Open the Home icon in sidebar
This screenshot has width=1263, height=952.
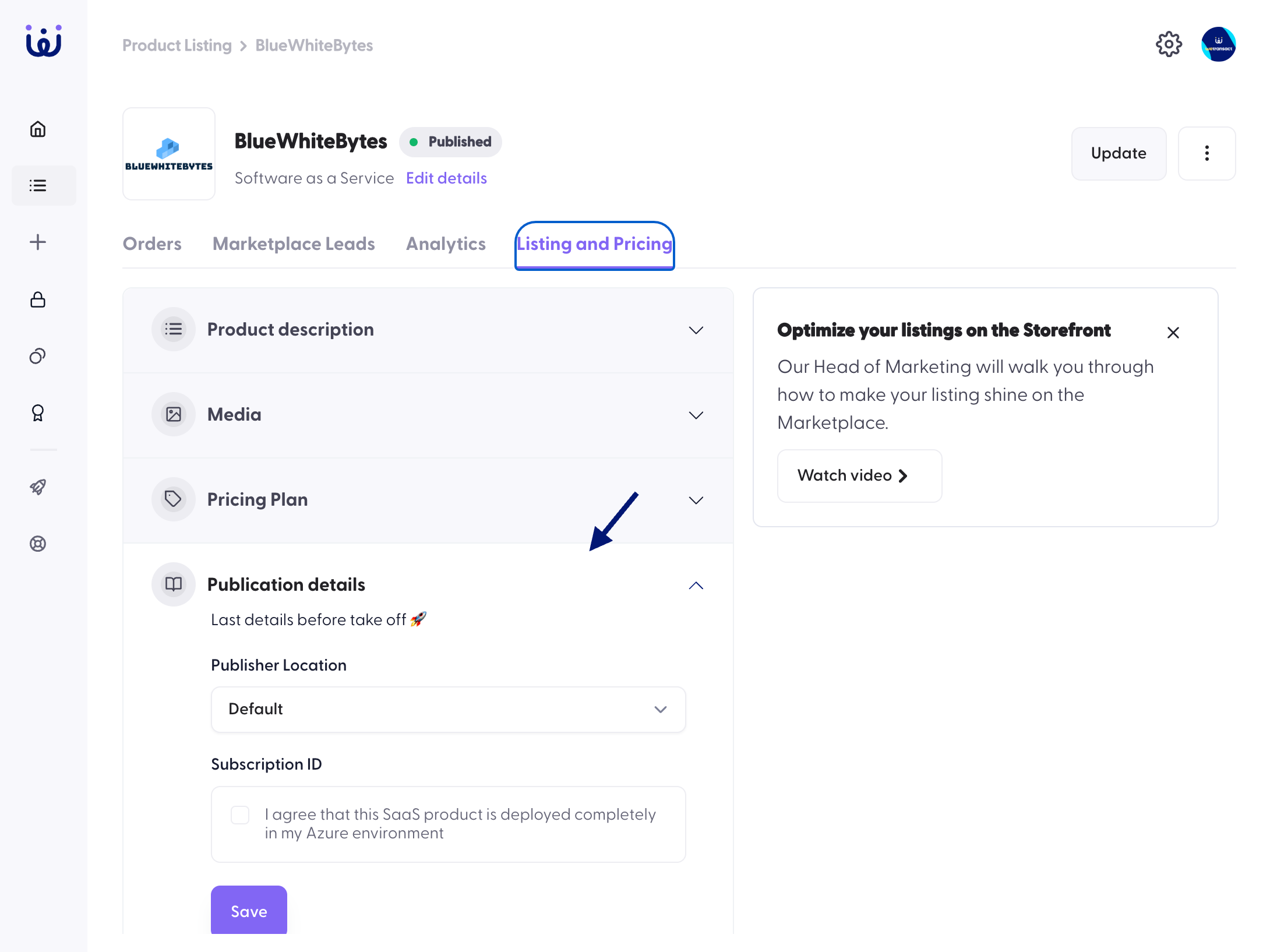point(38,129)
